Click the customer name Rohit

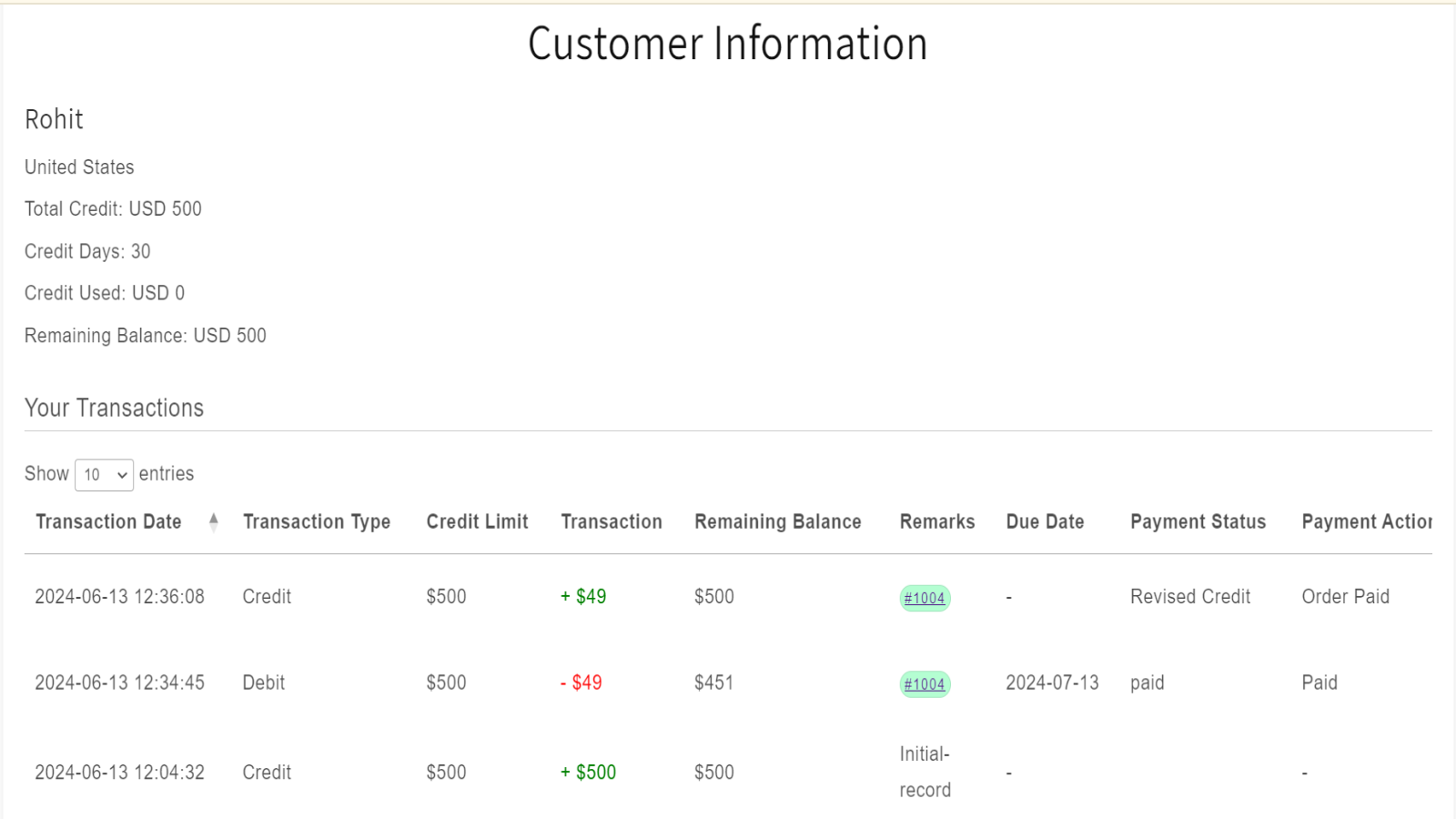[x=53, y=118]
